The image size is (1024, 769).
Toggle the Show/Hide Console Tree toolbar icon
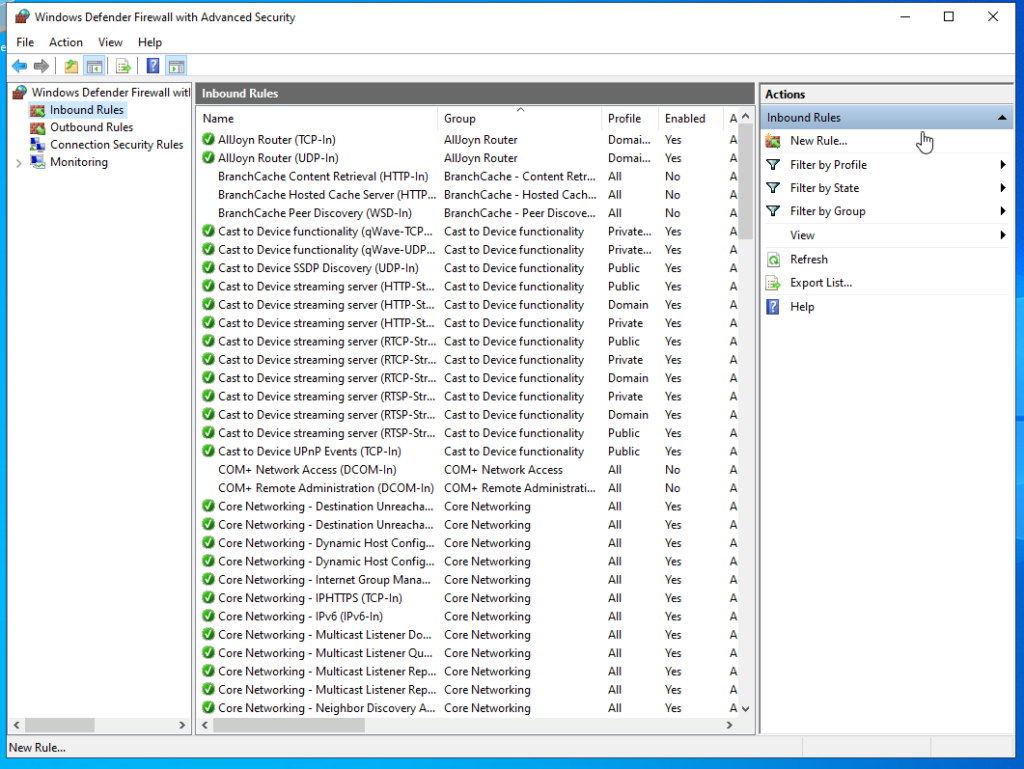coord(95,66)
